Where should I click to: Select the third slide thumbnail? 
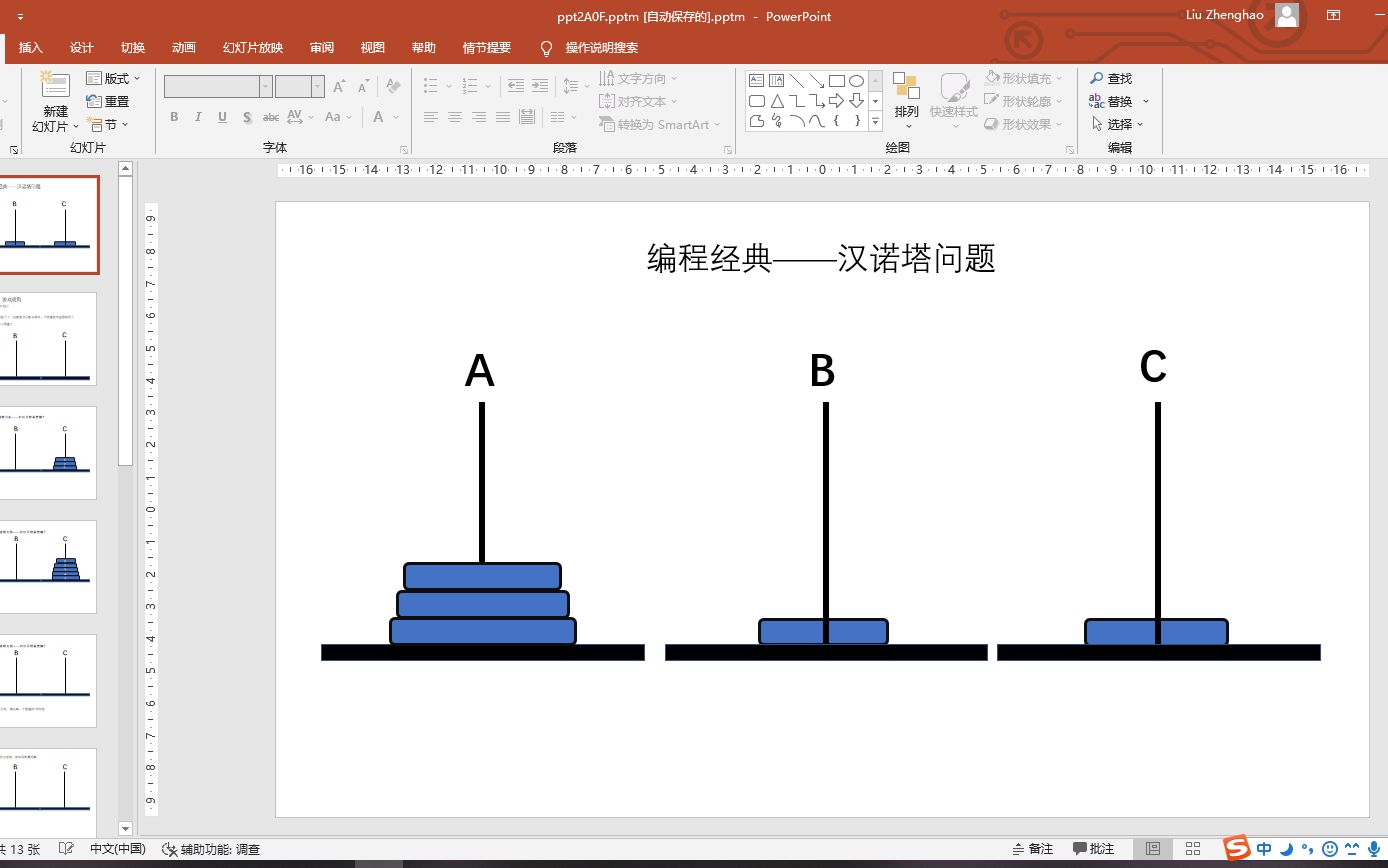tap(48, 453)
